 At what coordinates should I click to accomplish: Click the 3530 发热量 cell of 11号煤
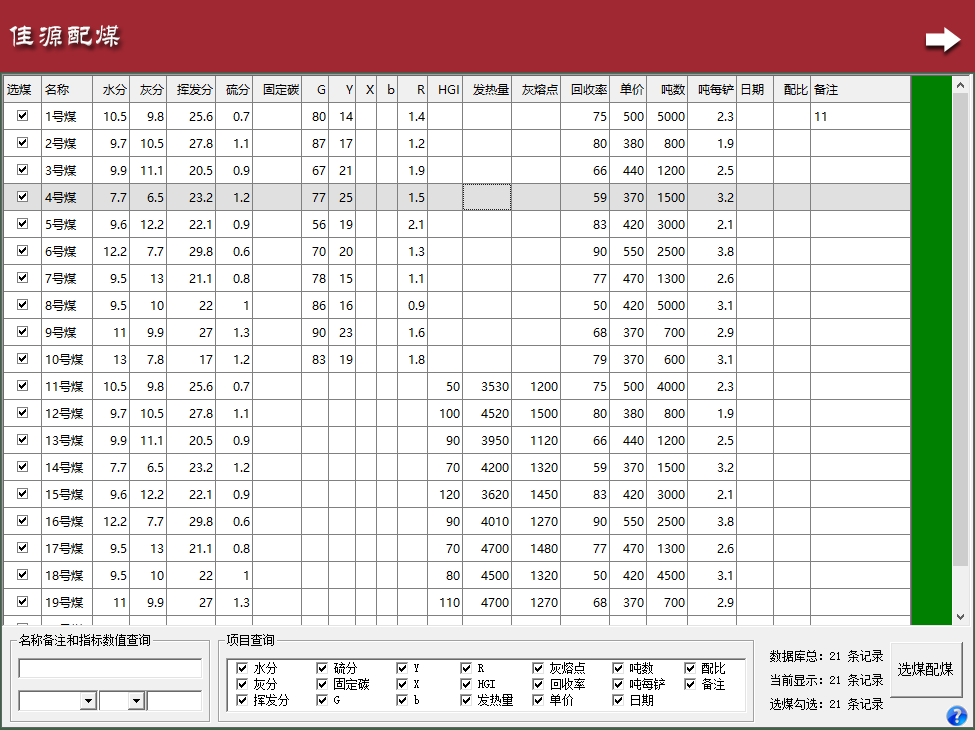487,386
